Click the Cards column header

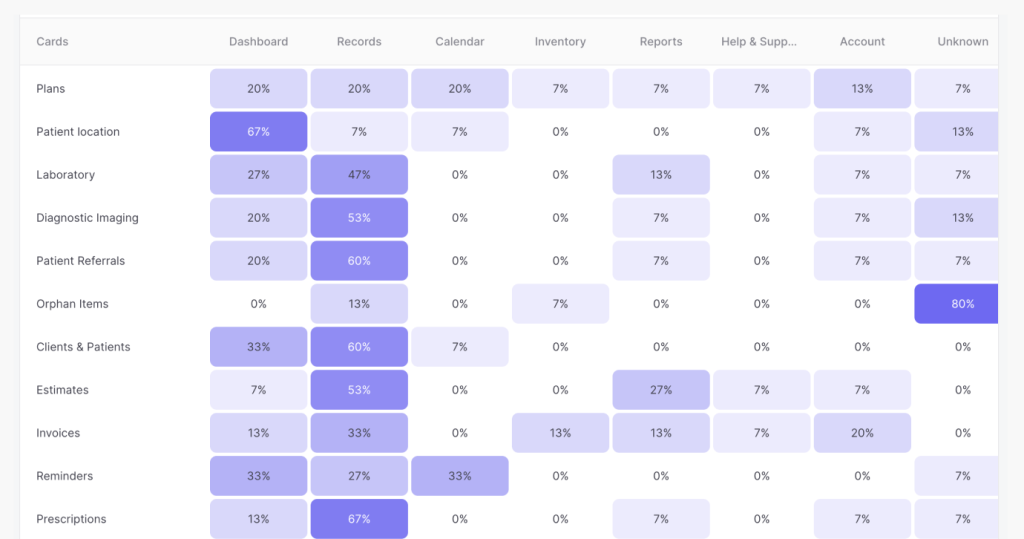click(x=52, y=42)
